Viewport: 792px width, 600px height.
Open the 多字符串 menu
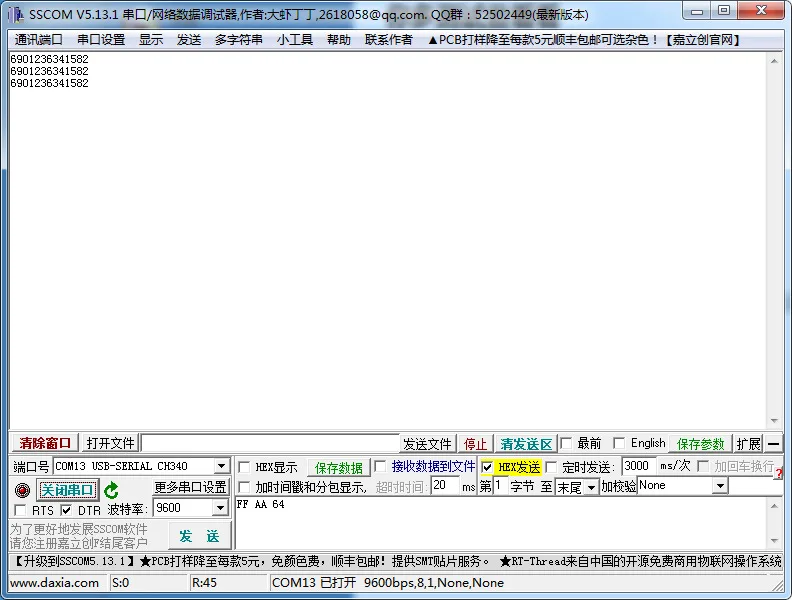238,40
